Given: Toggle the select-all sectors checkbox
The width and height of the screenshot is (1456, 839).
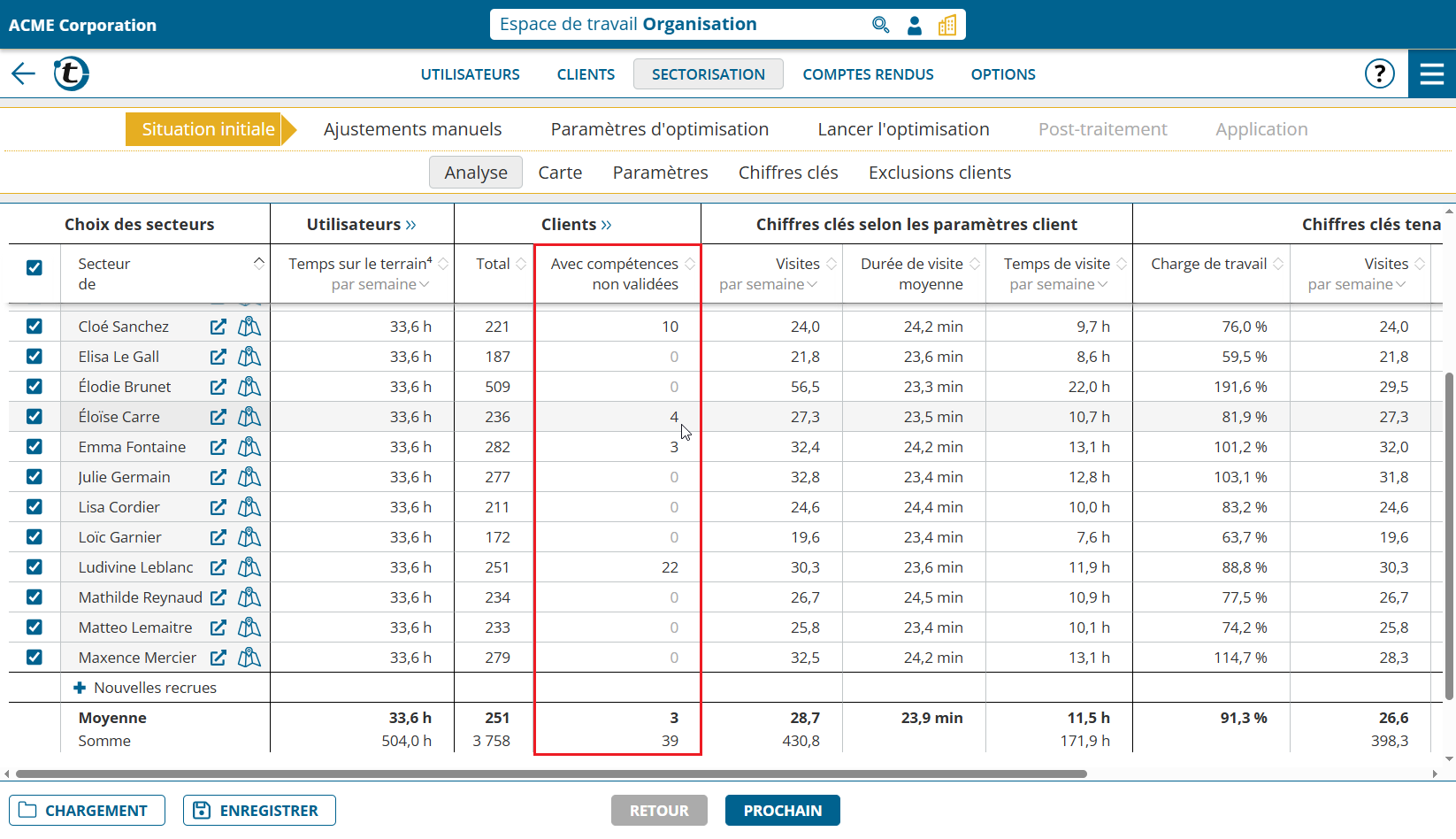Looking at the screenshot, I should click(x=34, y=267).
